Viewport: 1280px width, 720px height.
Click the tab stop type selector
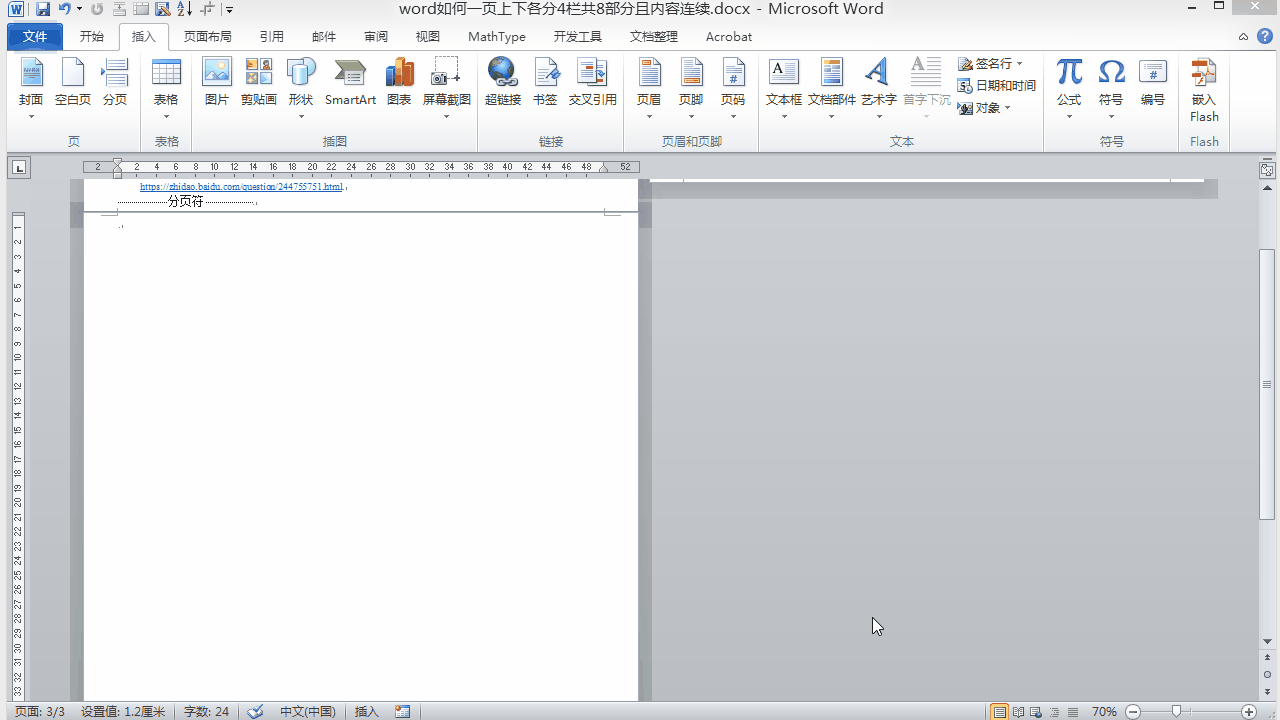pyautogui.click(x=20, y=167)
